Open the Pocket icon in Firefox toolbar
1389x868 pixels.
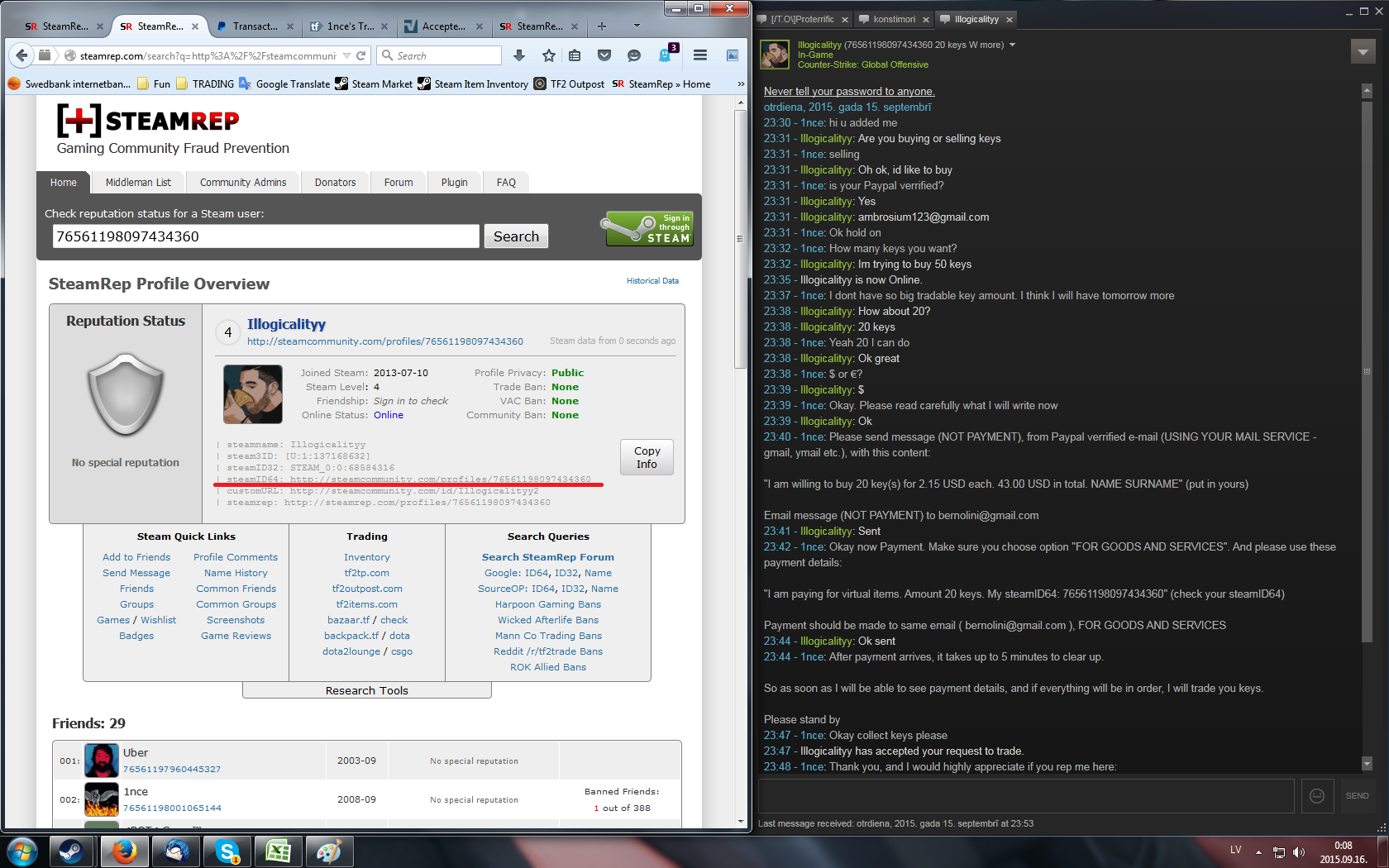pyautogui.click(x=604, y=55)
